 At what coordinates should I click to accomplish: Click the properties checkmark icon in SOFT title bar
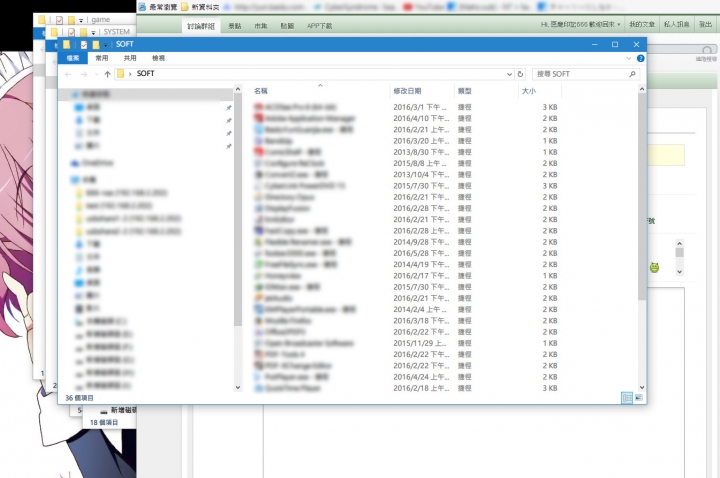tap(84, 45)
